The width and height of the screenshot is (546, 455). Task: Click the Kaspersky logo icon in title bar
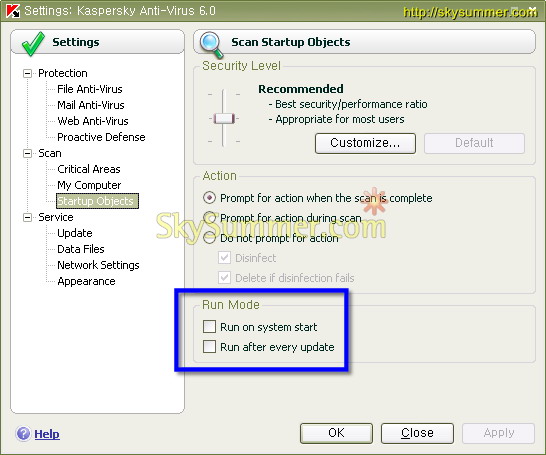[x=13, y=11]
